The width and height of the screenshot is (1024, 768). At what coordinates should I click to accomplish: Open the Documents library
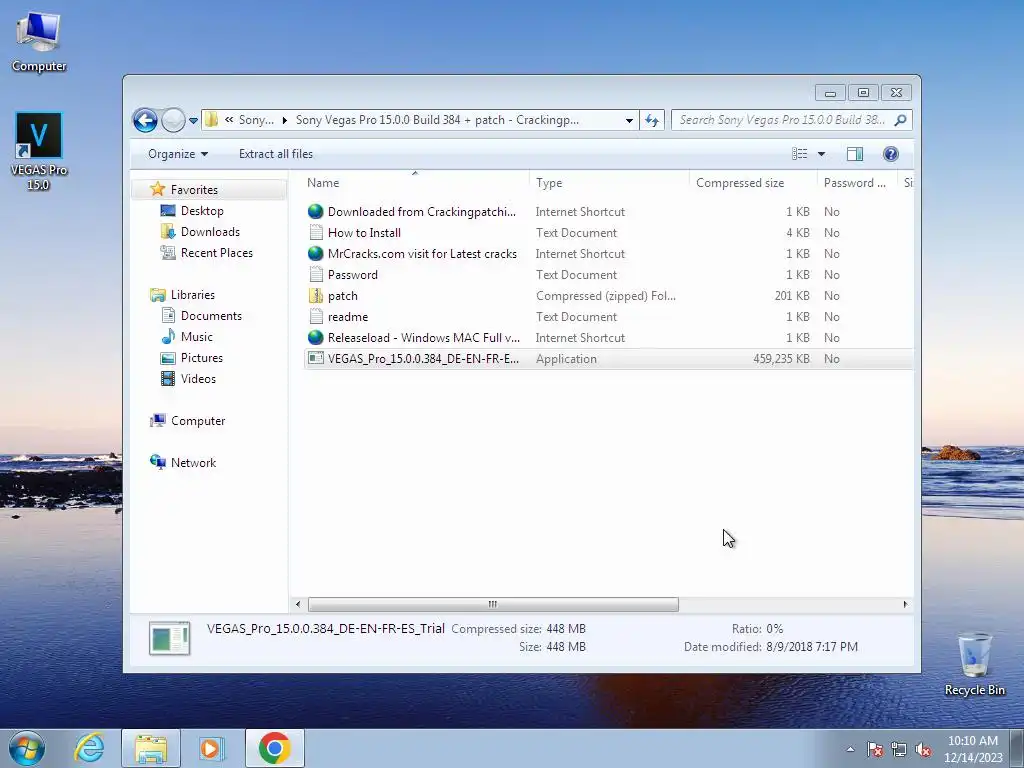click(211, 315)
